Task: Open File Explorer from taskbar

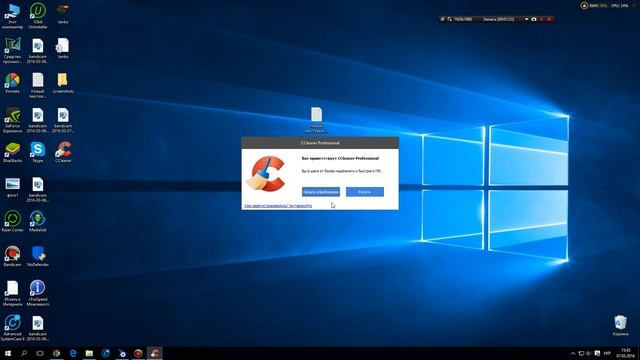Action: (x=89, y=353)
